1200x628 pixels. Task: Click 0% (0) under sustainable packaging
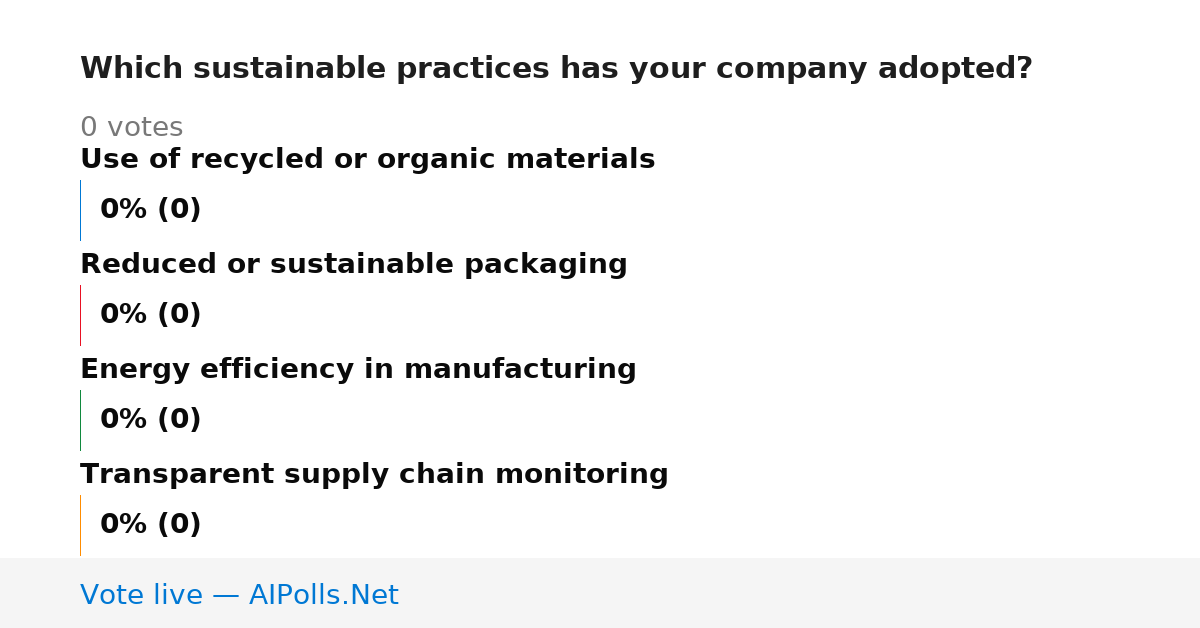click(150, 315)
